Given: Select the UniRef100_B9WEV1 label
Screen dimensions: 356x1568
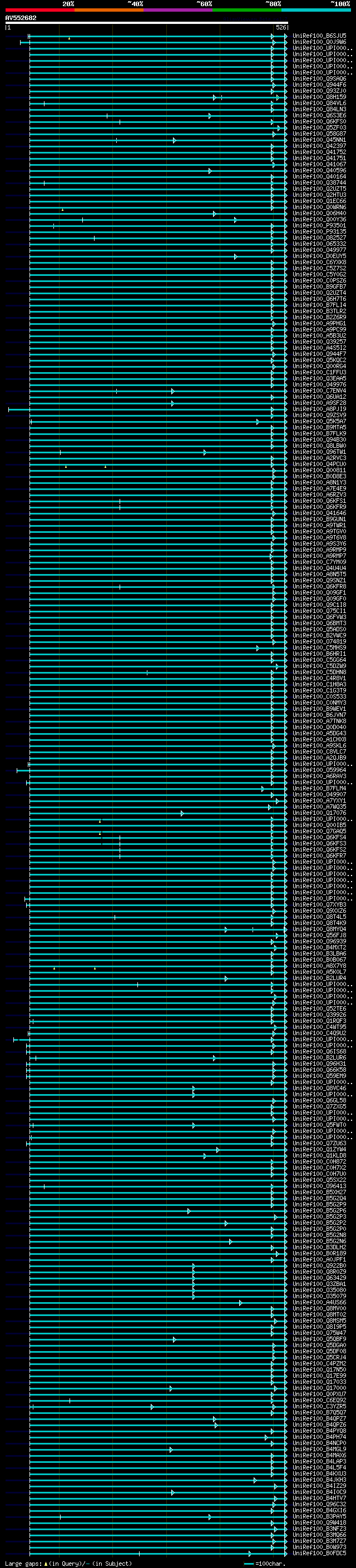Looking at the screenshot, I should [319, 709].
